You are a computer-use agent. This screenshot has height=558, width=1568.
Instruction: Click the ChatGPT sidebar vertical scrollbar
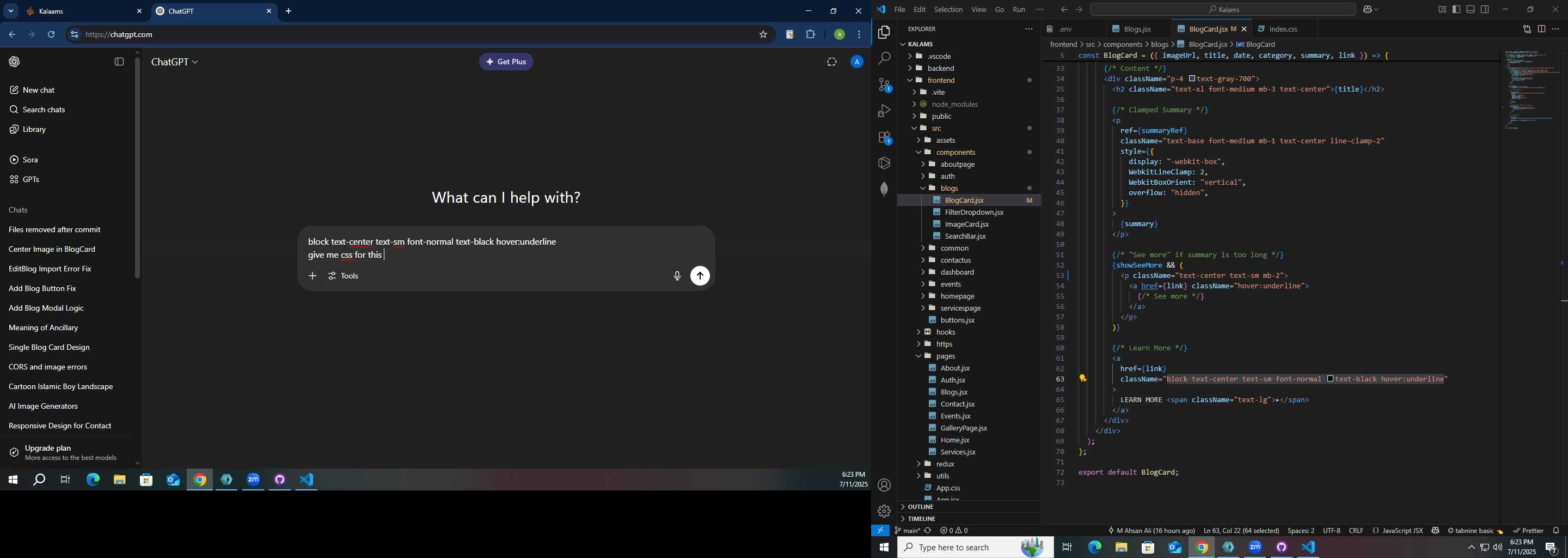point(138,167)
